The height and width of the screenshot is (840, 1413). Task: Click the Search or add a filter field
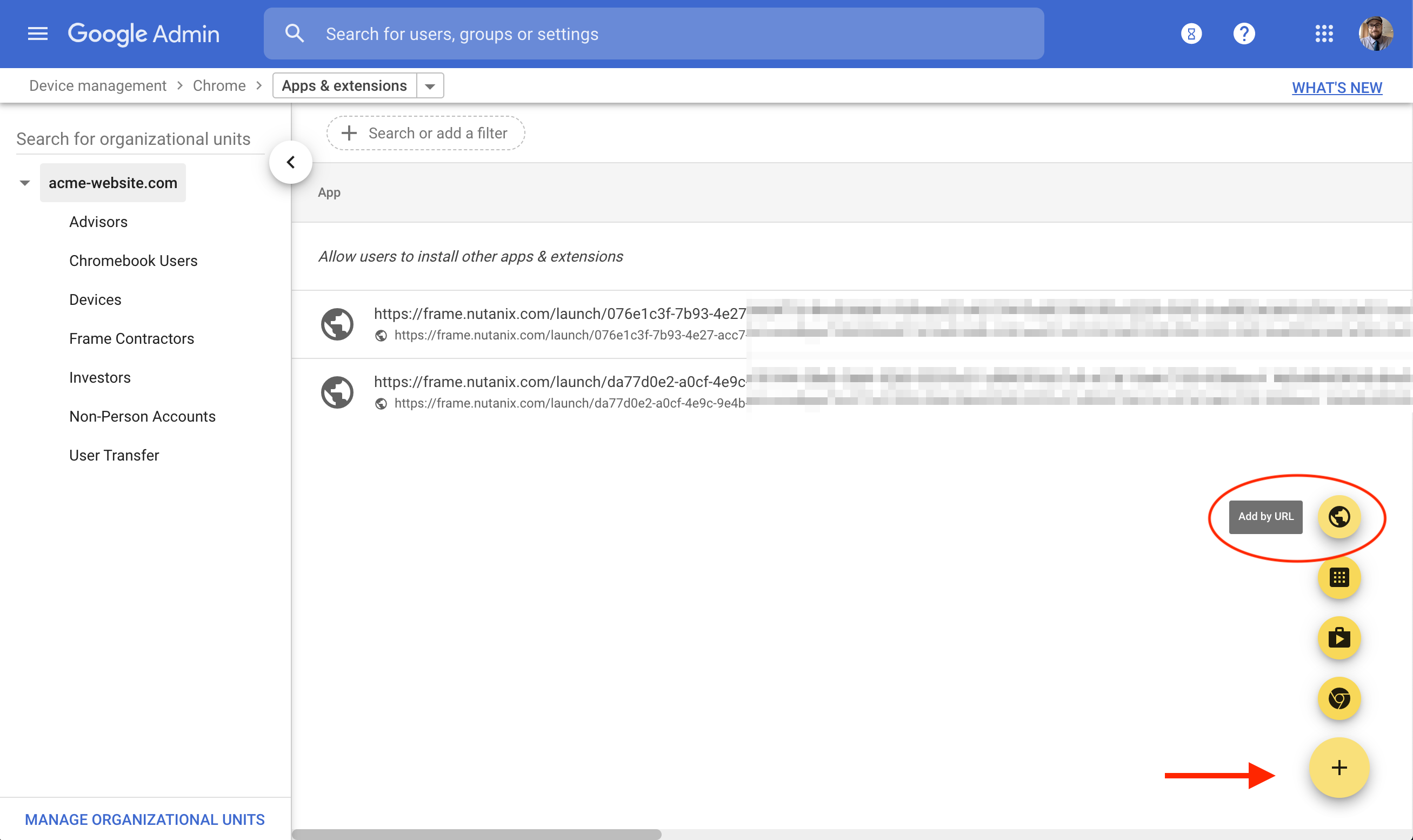point(425,134)
